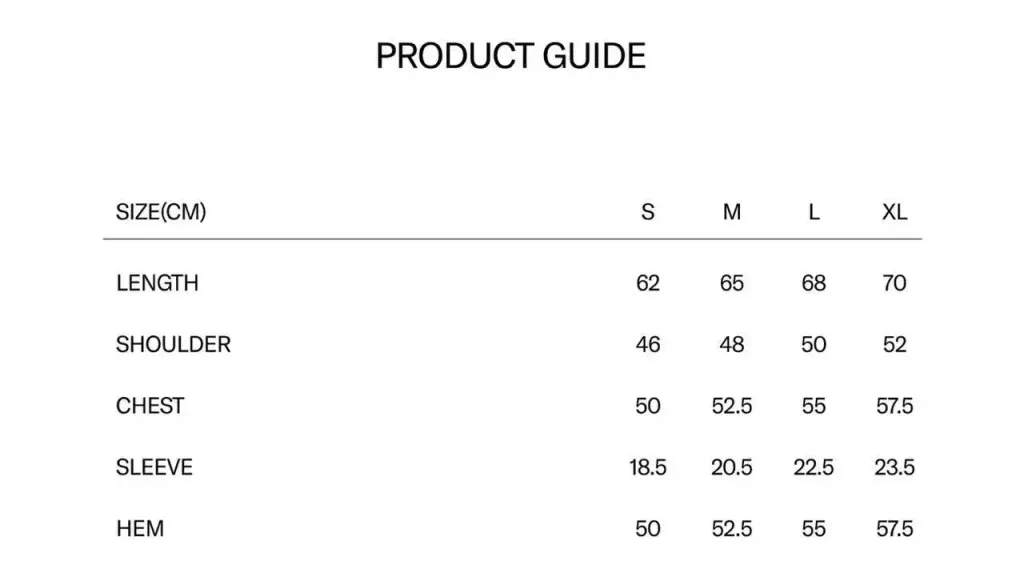The height and width of the screenshot is (569, 1024).
Task: Select the CHEST row label
Action: [150, 406]
